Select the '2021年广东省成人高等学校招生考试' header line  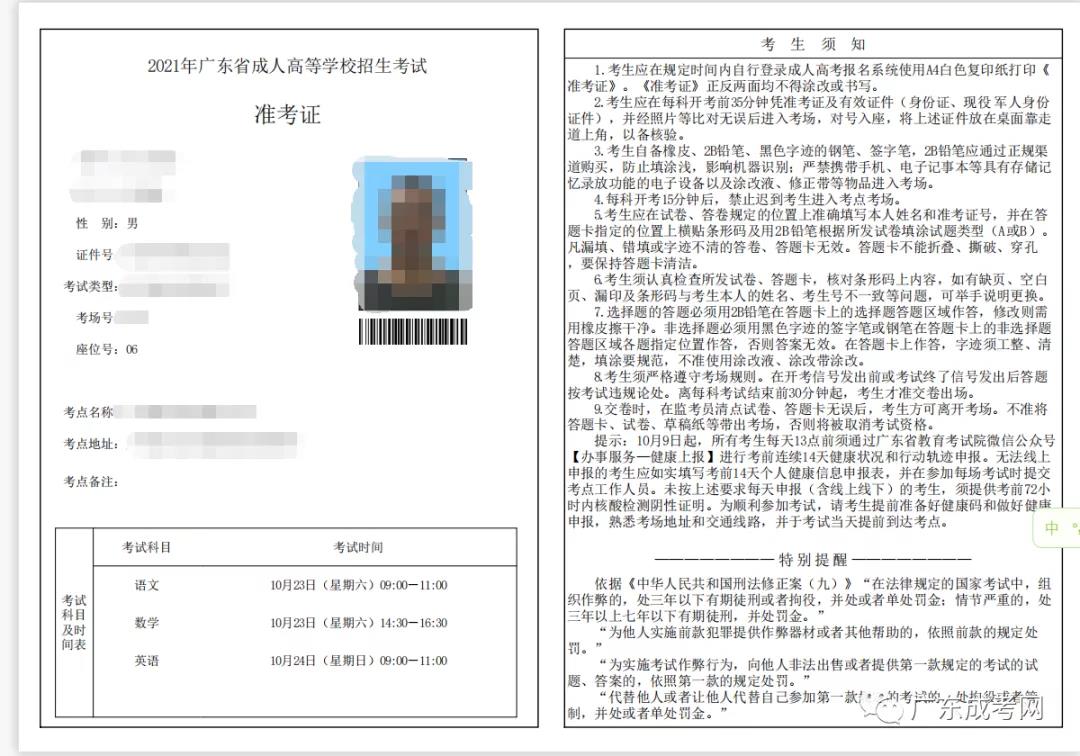click(x=287, y=66)
